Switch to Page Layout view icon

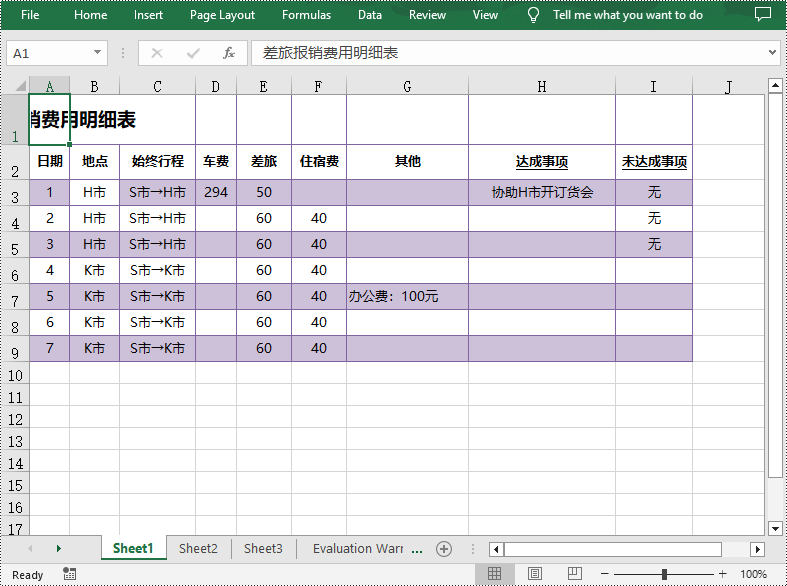point(535,573)
